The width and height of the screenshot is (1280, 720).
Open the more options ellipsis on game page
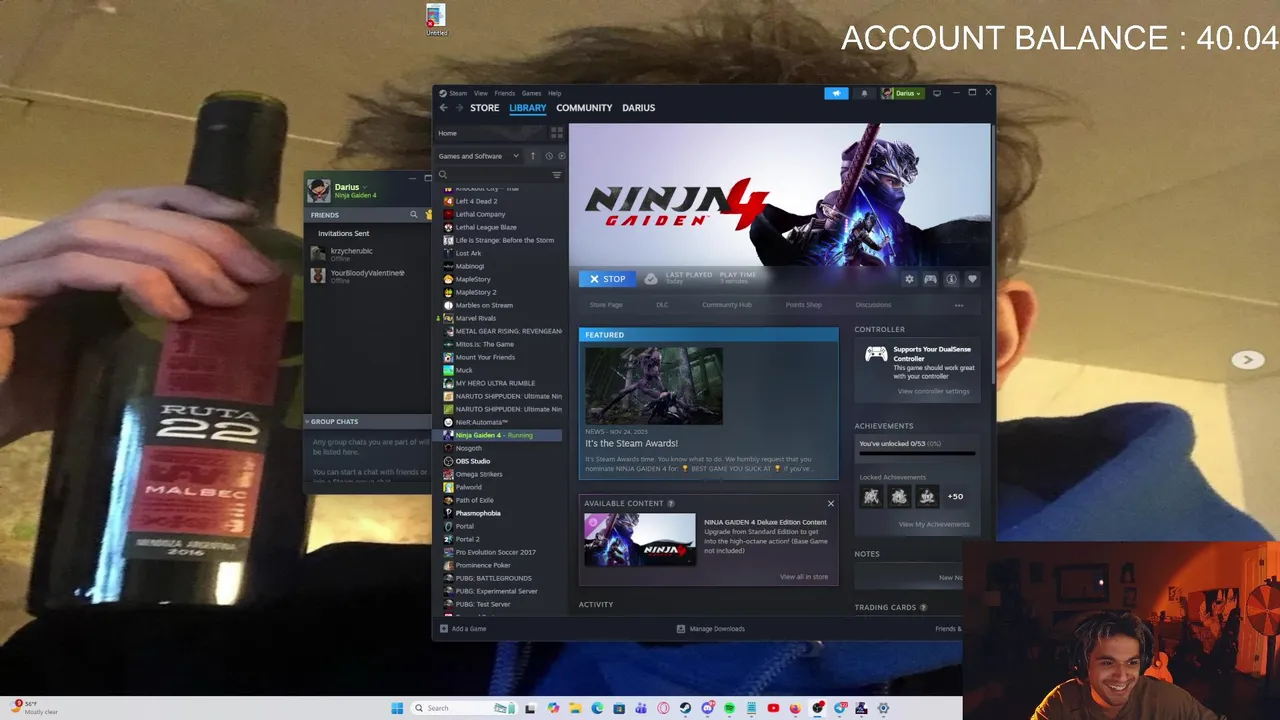959,305
